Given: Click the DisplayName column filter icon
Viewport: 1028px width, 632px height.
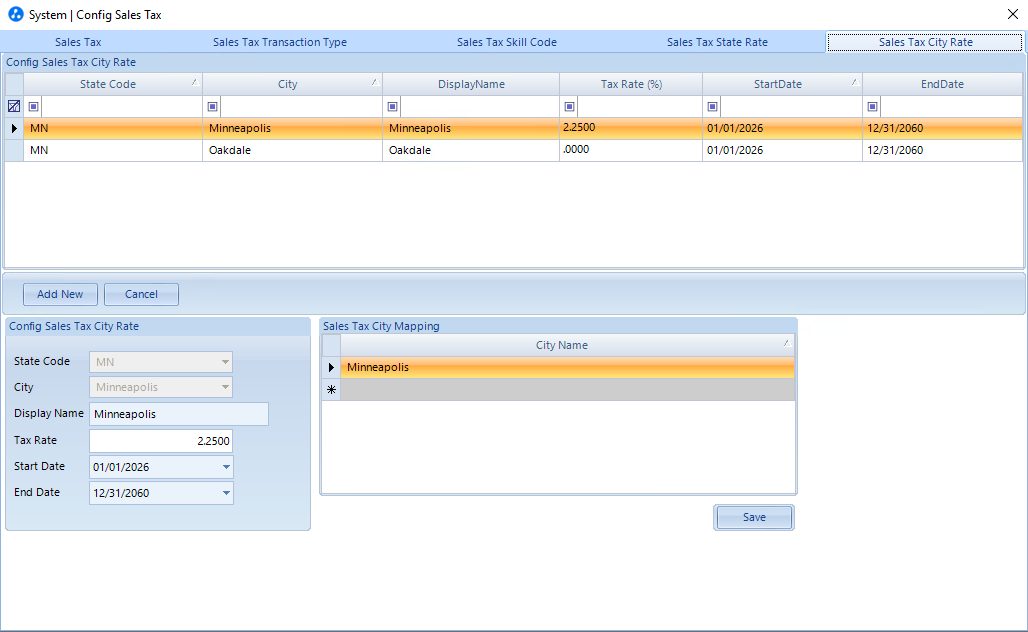Looking at the screenshot, I should (392, 106).
